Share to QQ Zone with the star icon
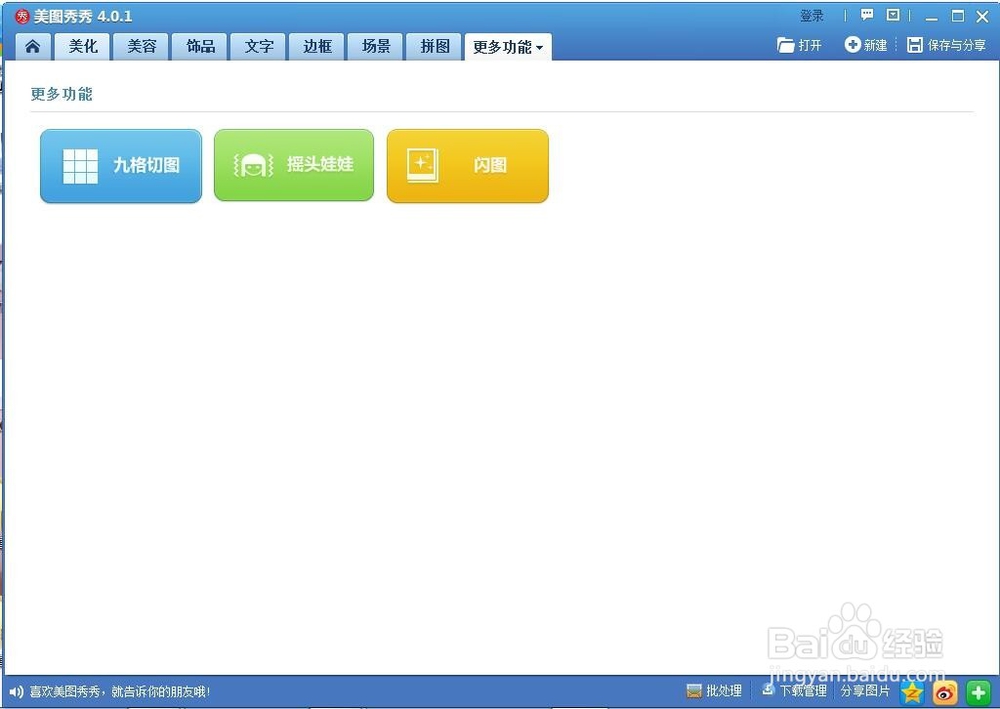 [x=912, y=692]
